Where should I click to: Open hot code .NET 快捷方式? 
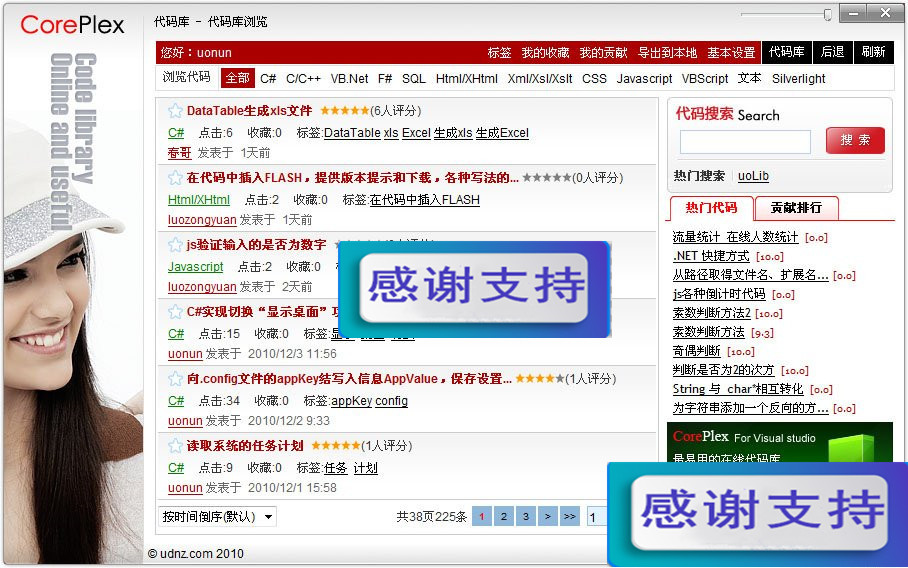point(711,256)
